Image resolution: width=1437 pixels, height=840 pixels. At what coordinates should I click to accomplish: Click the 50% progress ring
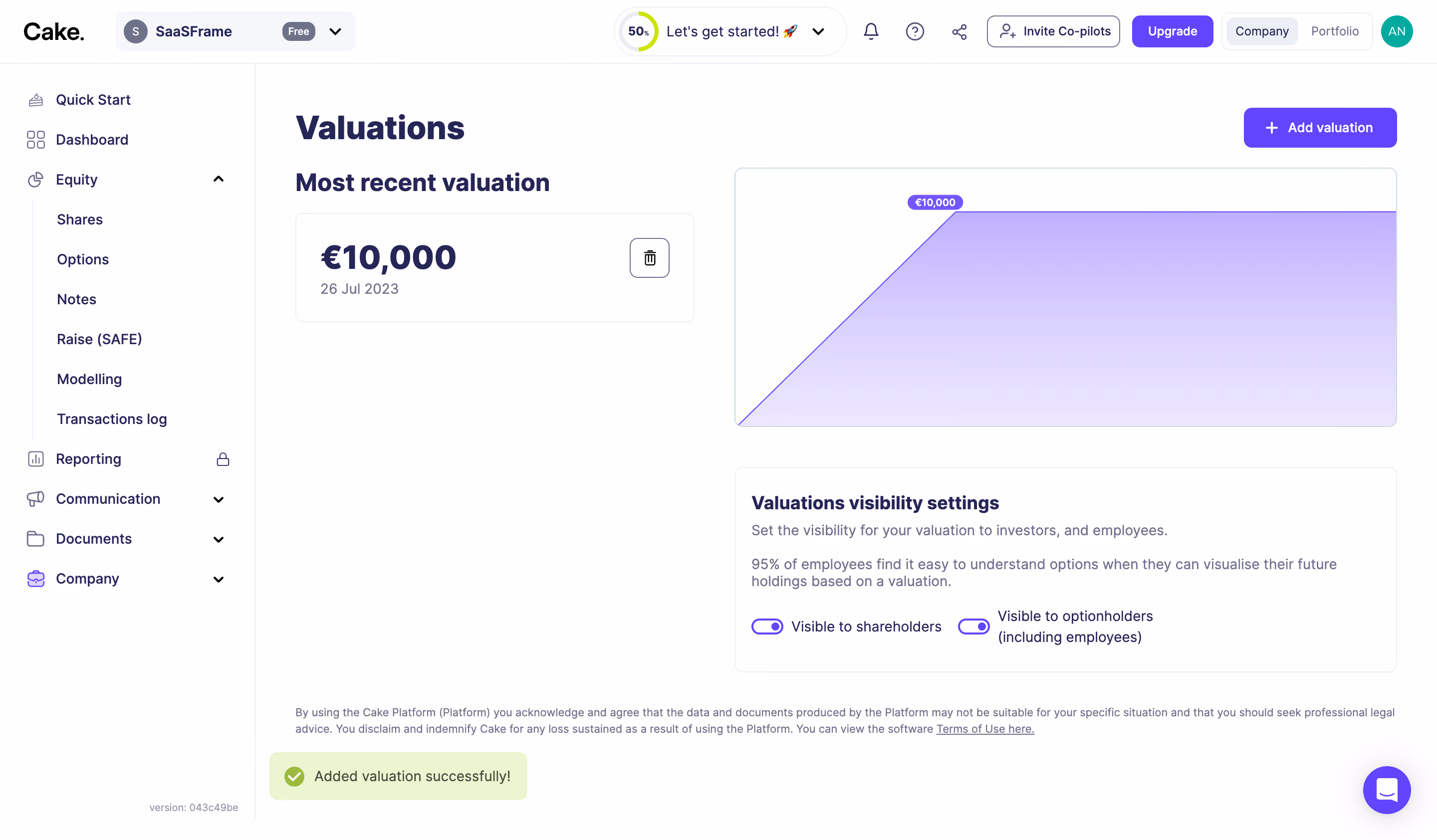pos(638,31)
